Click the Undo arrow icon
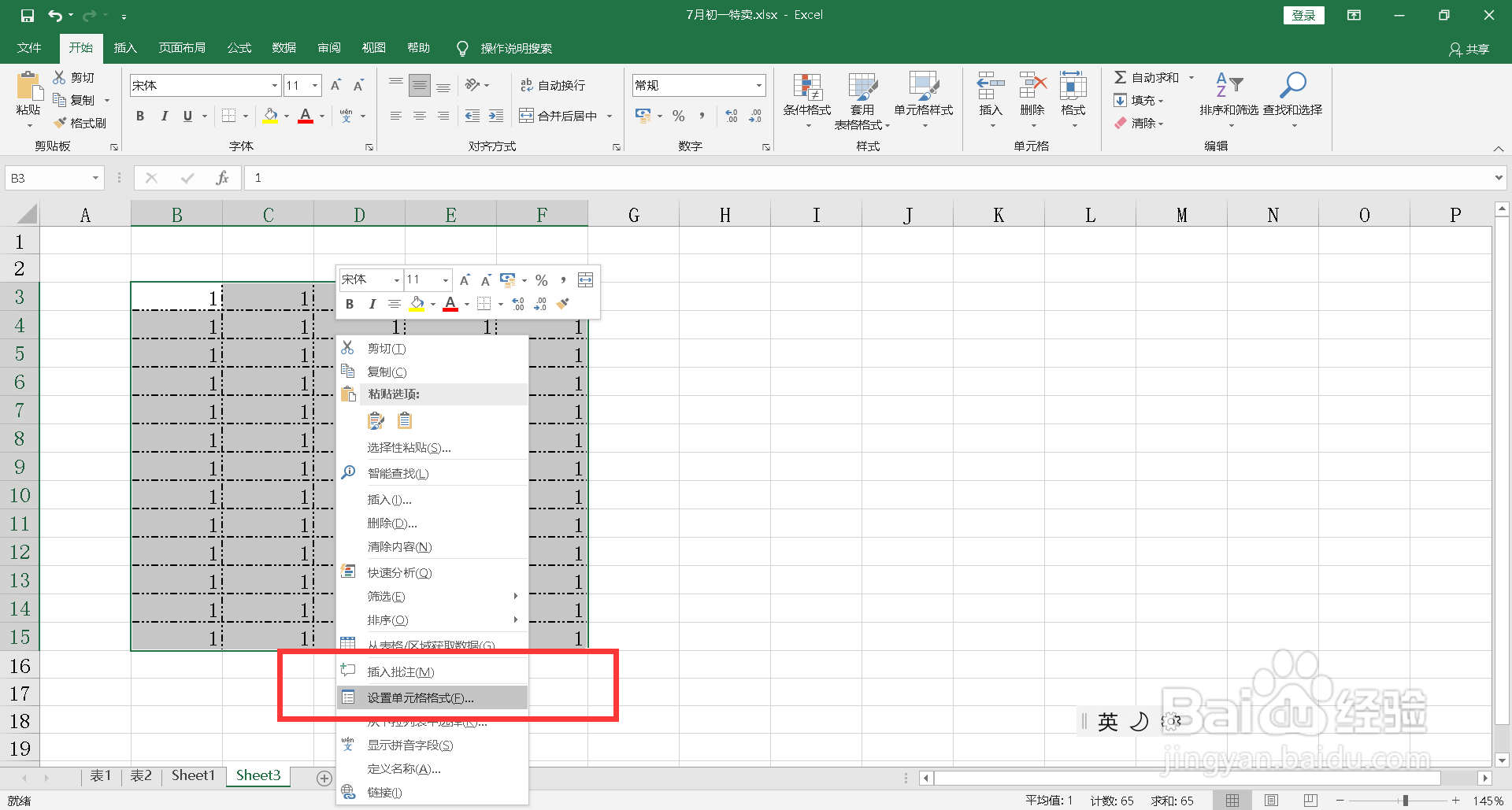The image size is (1512, 810). [x=54, y=15]
